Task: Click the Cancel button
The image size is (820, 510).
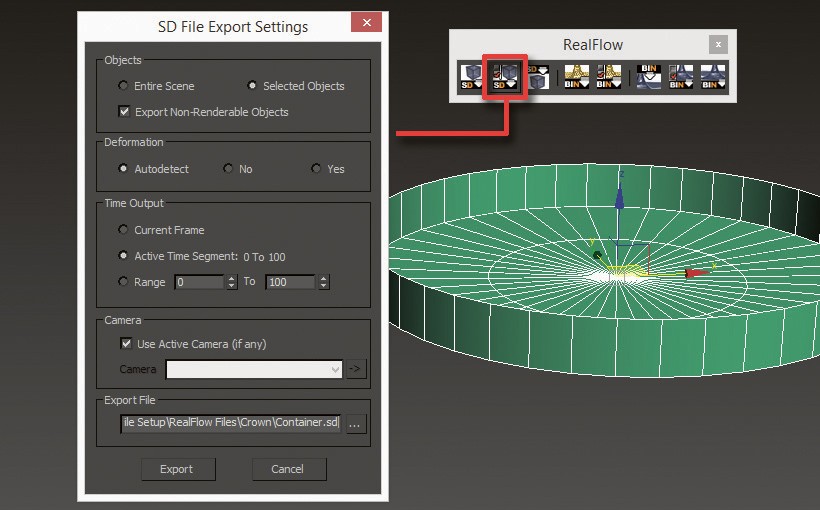Action: (x=288, y=469)
